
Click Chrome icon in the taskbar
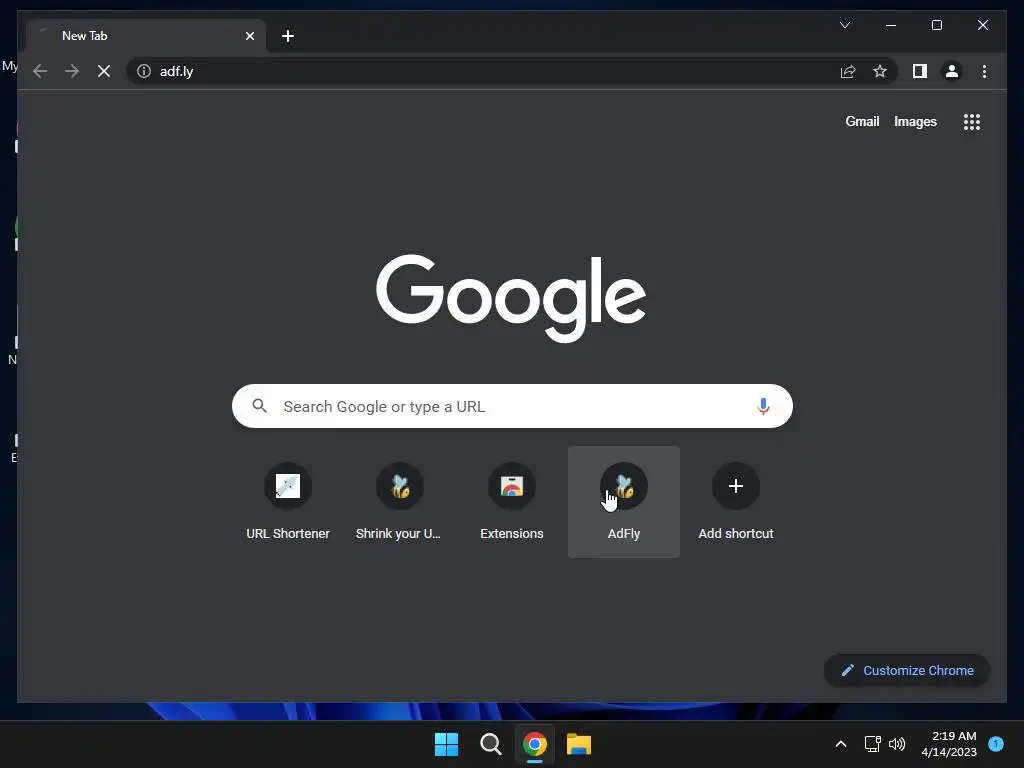point(535,744)
